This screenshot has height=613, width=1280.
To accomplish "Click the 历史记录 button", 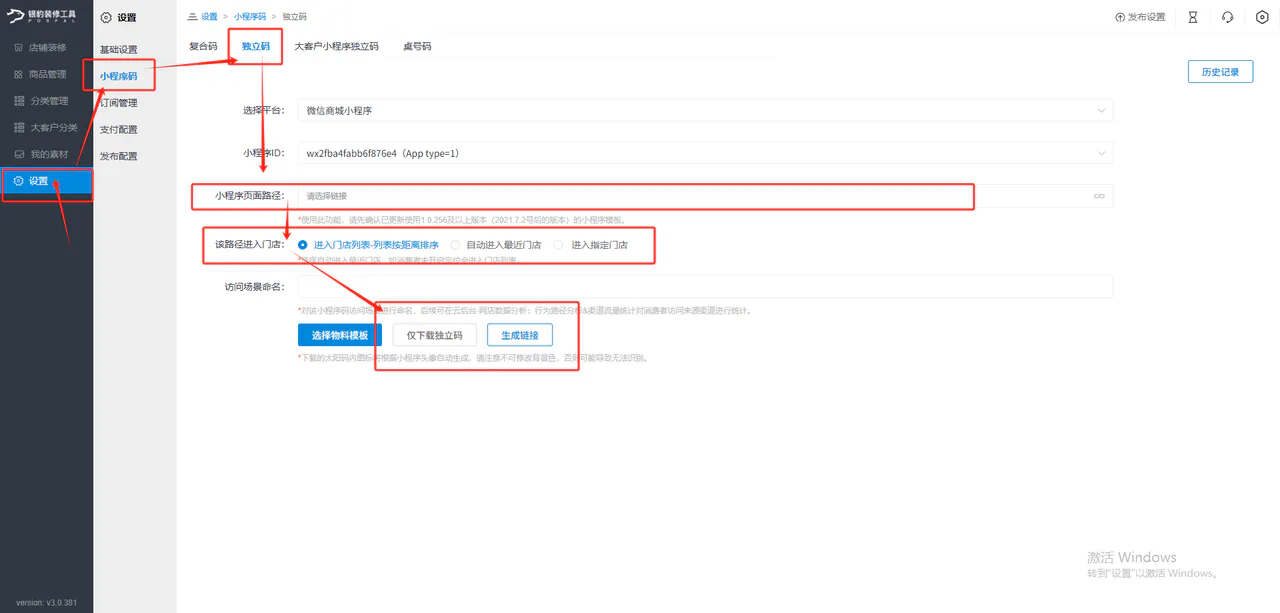I will coord(1220,72).
